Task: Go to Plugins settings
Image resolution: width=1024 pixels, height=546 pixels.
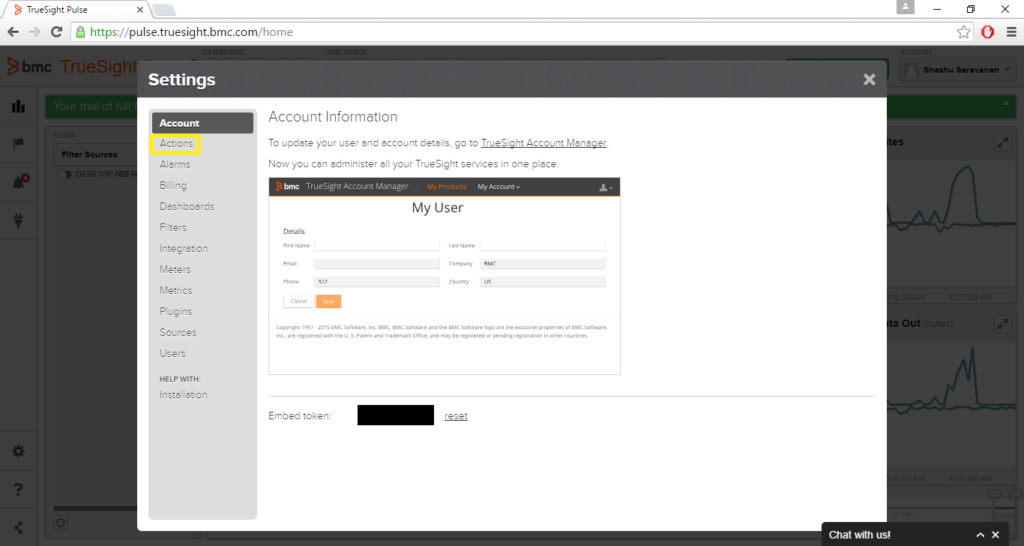Action: click(x=176, y=312)
